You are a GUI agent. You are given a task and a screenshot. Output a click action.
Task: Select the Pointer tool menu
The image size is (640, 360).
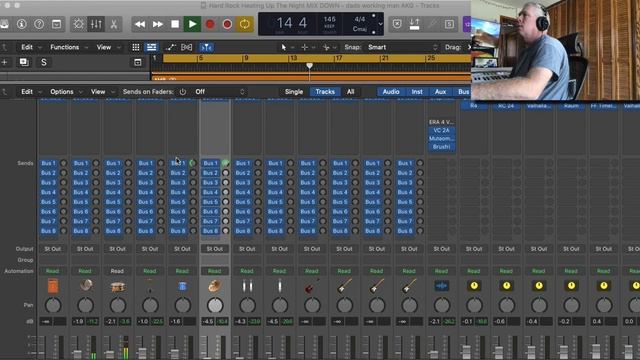point(284,47)
